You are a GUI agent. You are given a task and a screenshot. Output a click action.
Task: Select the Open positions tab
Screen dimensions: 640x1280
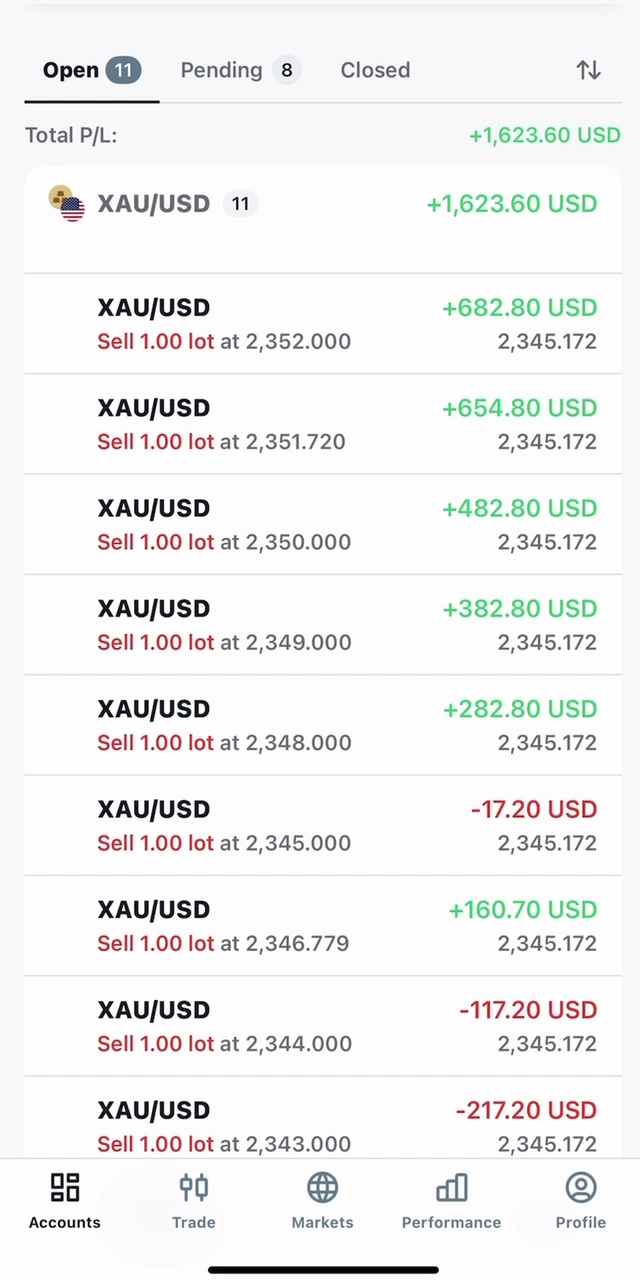click(91, 70)
